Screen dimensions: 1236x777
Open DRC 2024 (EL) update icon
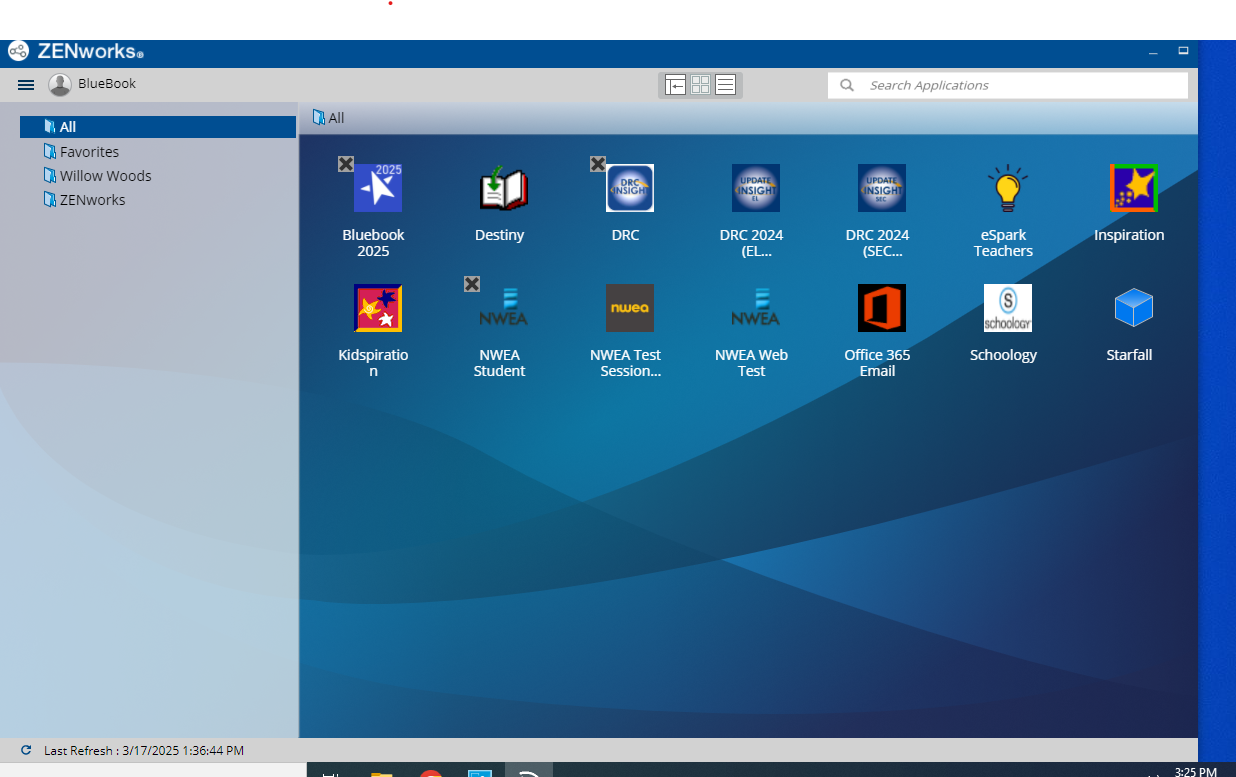(x=755, y=189)
